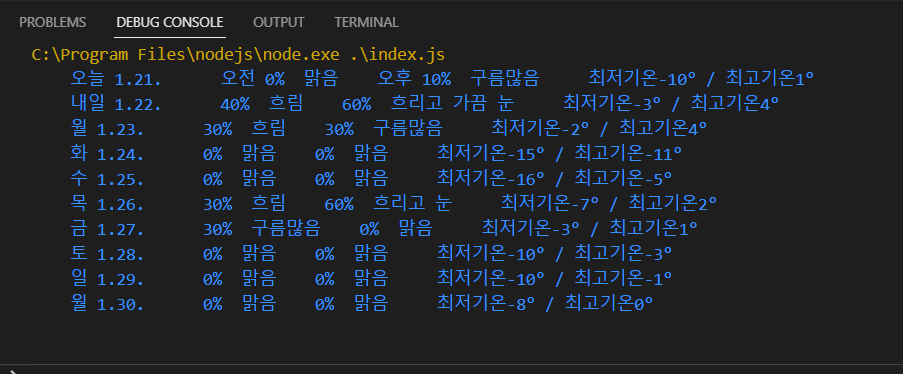Select the 내일 1.22. forecast line
Screen dimensions: 903x374
tap(424, 103)
